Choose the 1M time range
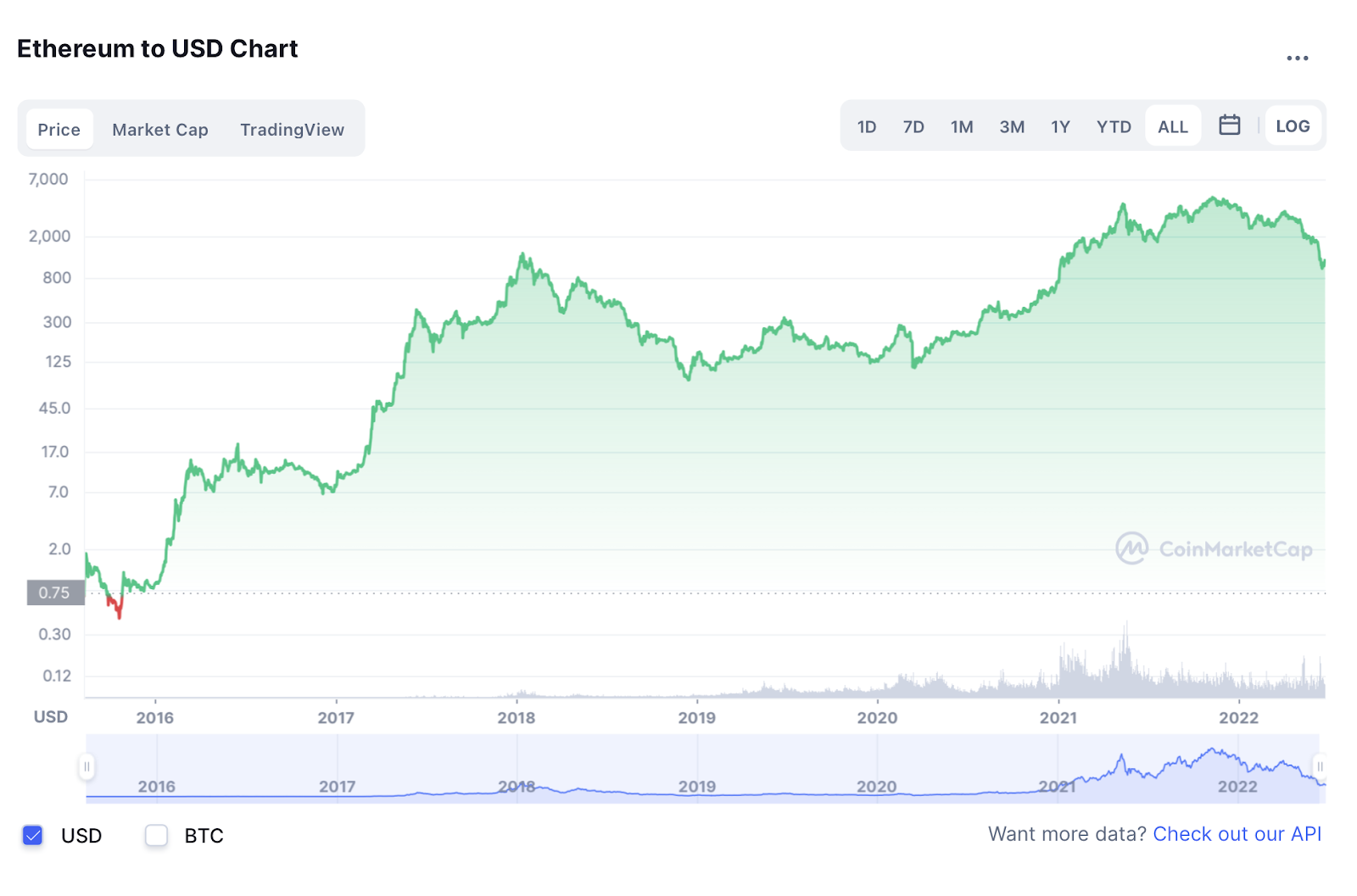 tap(962, 127)
